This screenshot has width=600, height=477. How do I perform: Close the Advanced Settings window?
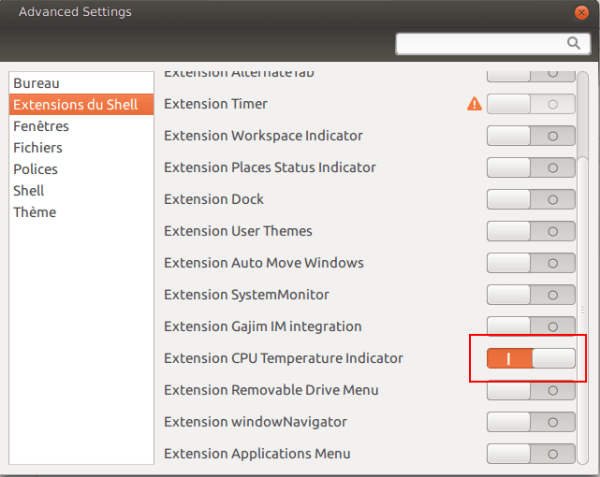(x=581, y=12)
